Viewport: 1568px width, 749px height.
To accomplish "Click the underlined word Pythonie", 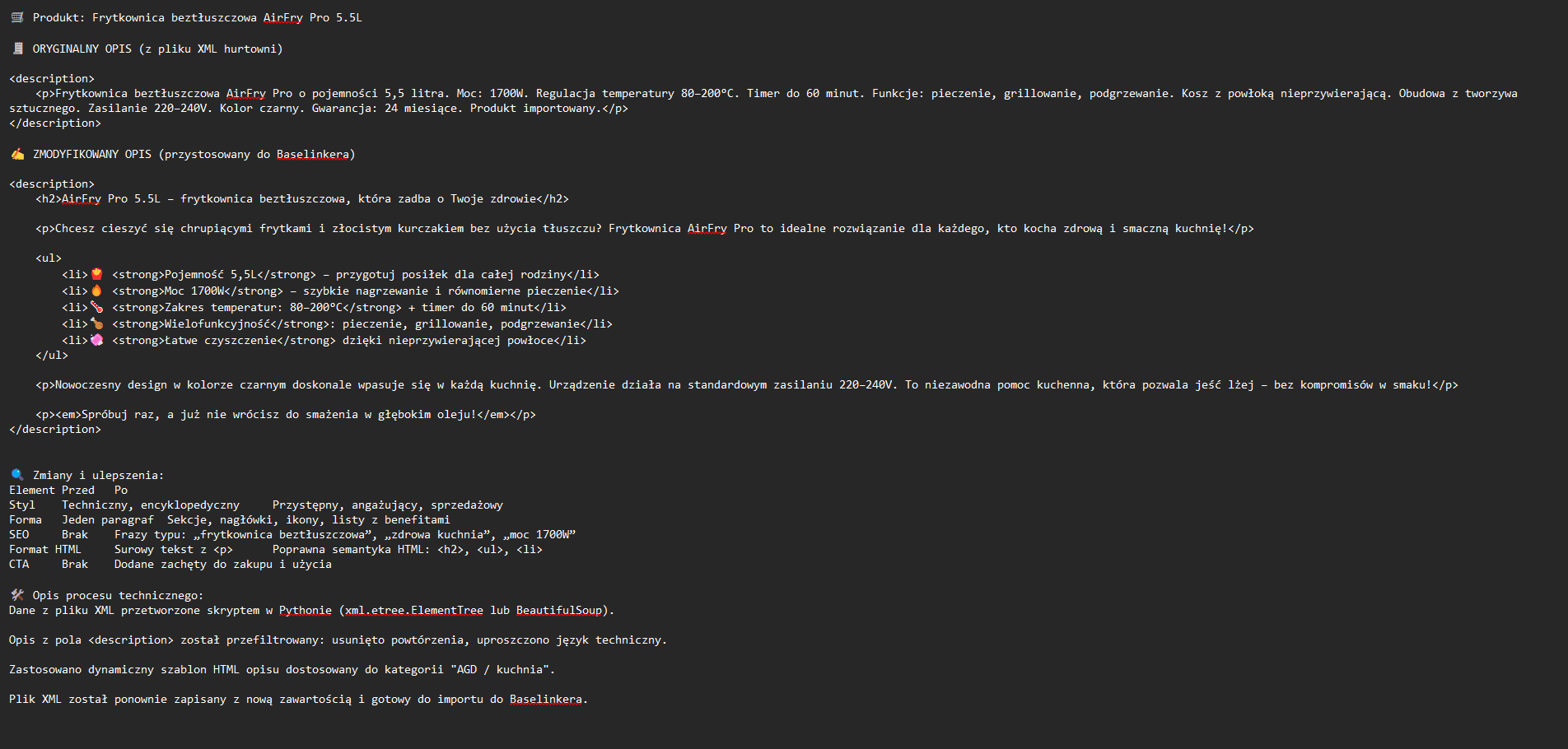I will point(306,611).
